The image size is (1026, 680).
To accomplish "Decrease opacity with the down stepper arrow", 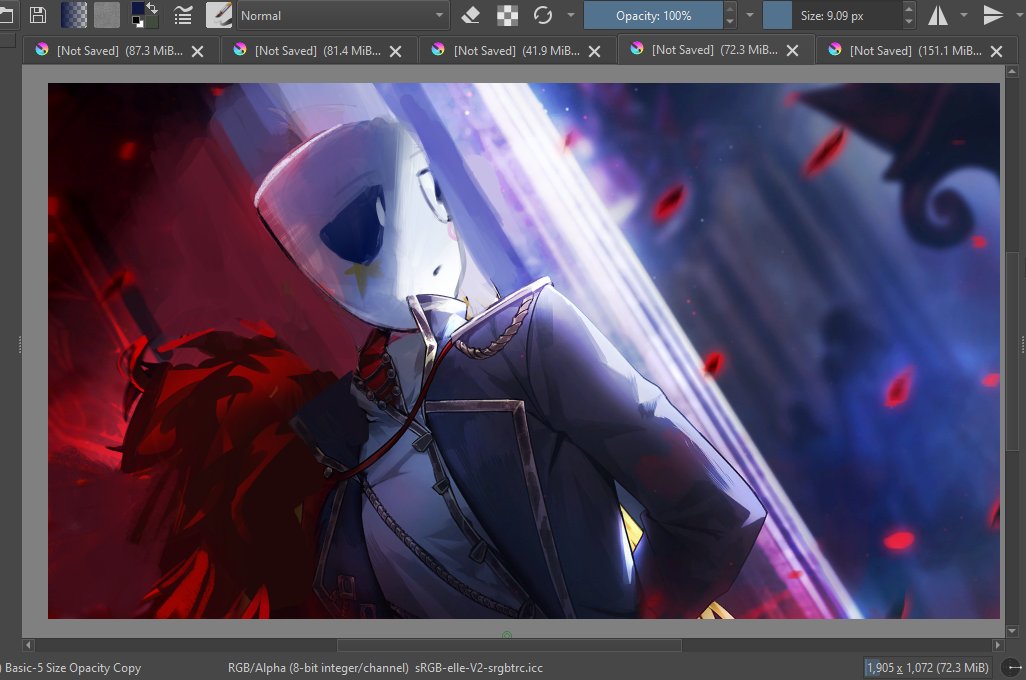I will 730,22.
